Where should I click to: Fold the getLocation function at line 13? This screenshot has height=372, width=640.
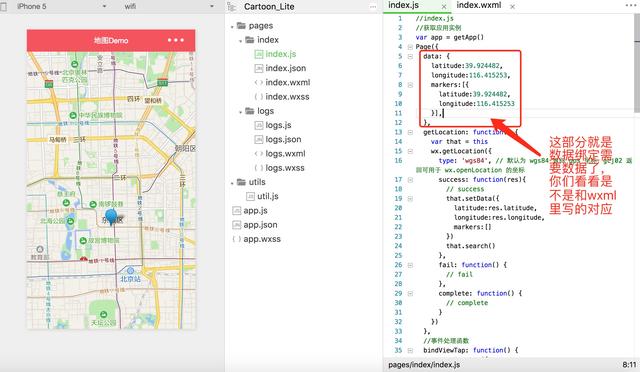point(410,132)
